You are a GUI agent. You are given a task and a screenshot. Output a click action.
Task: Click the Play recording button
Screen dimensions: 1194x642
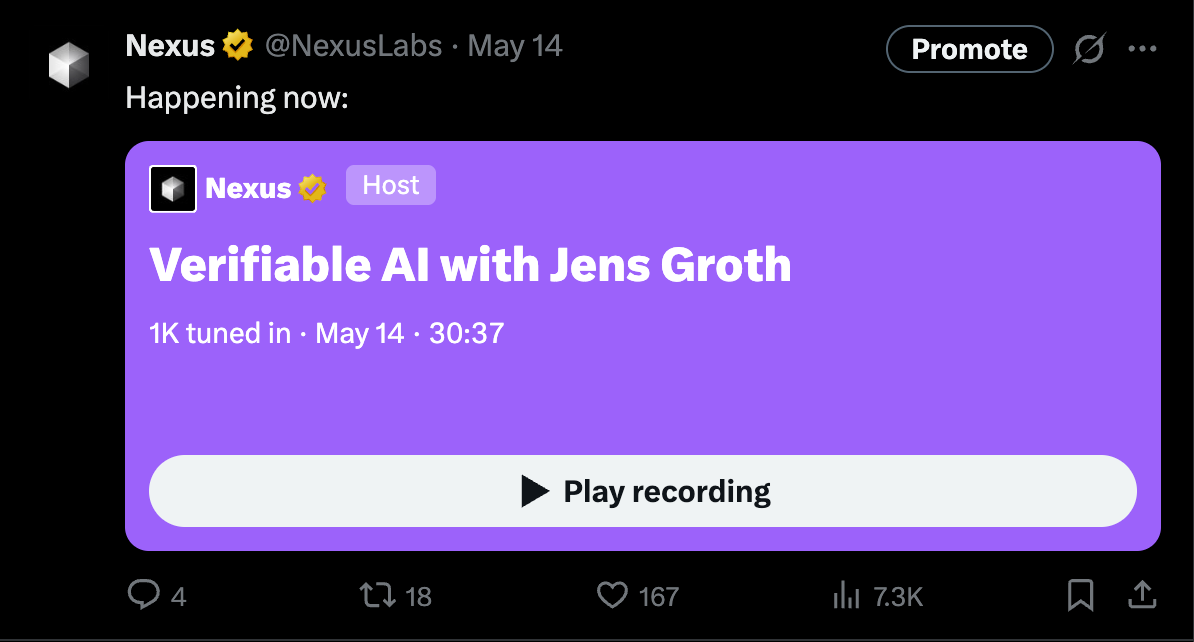pyautogui.click(x=643, y=491)
